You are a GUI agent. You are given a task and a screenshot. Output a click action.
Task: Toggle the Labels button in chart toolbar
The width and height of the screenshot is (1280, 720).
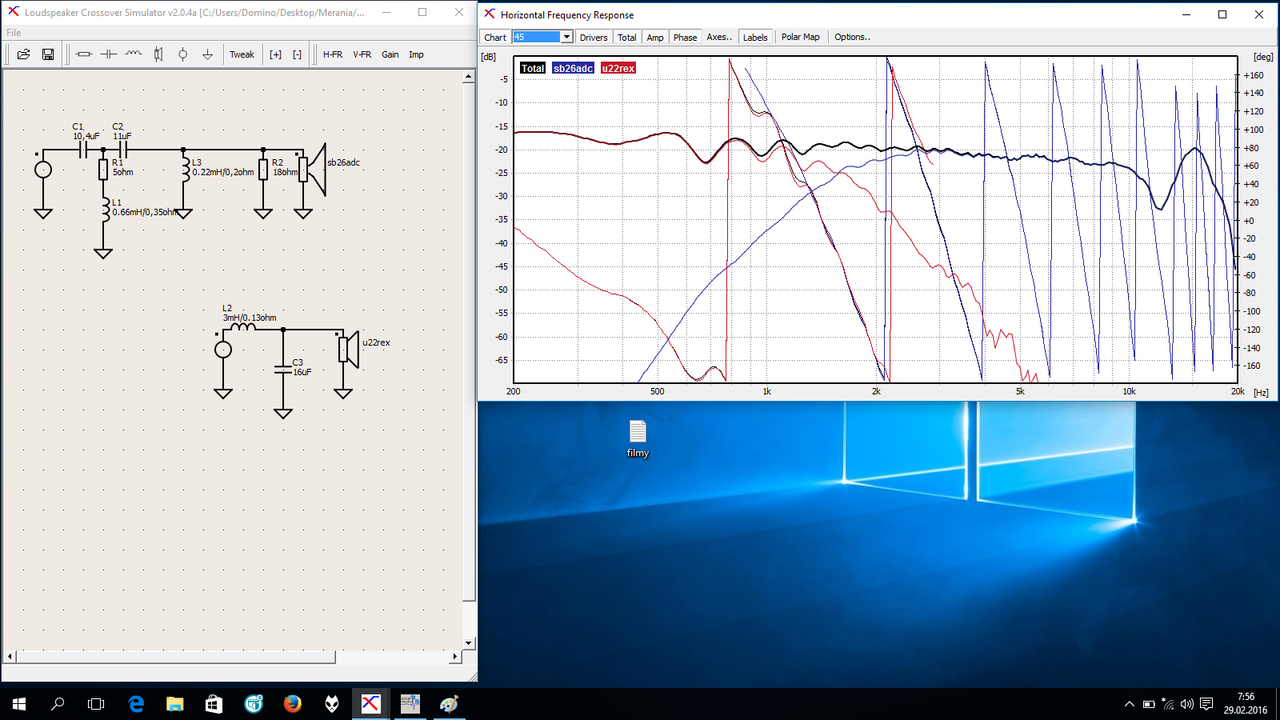coord(755,37)
